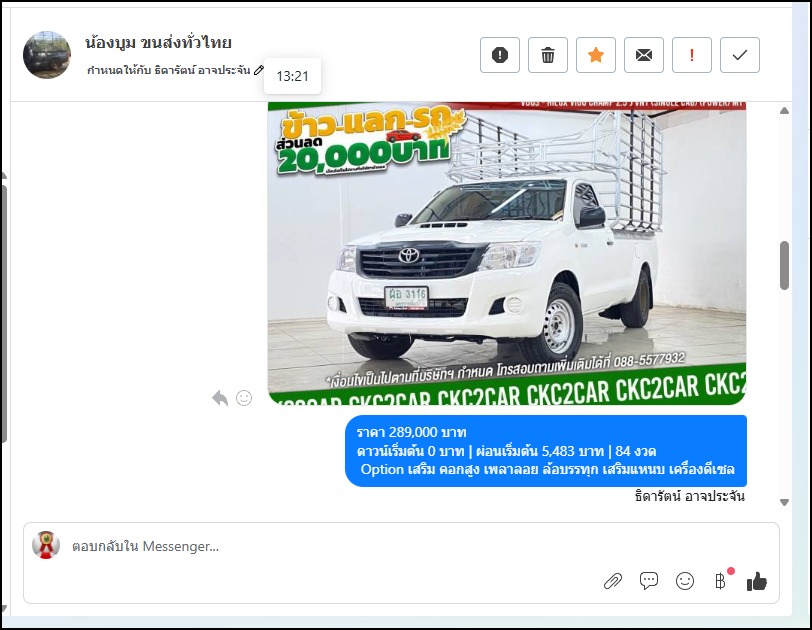Viewport: 812px width, 630px height.
Task: Edit assignee with pencil icon
Action: [x=259, y=70]
